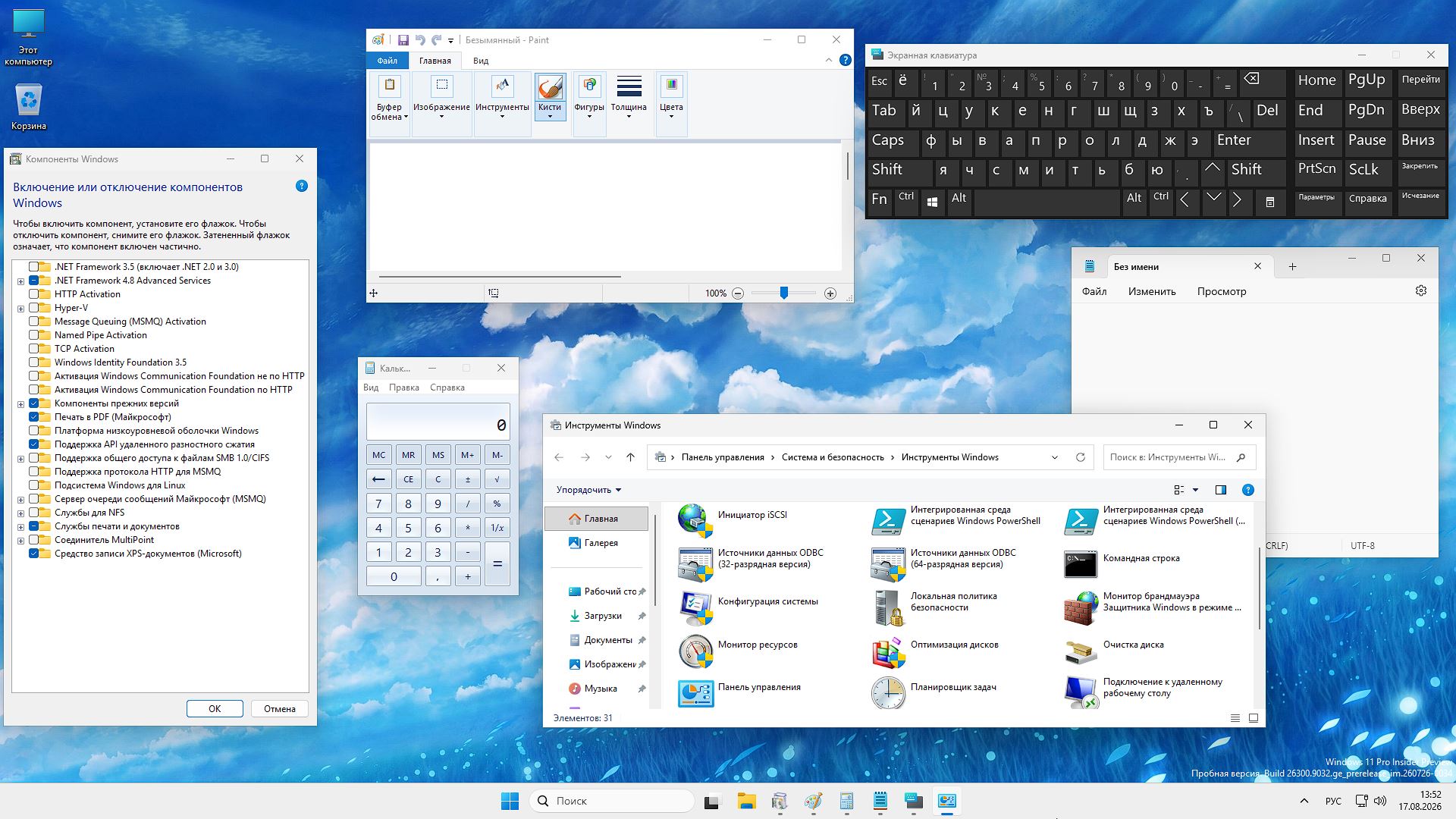The image size is (1456, 819).
Task: Open the recent locations dropdown in Explorer
Action: (x=608, y=457)
